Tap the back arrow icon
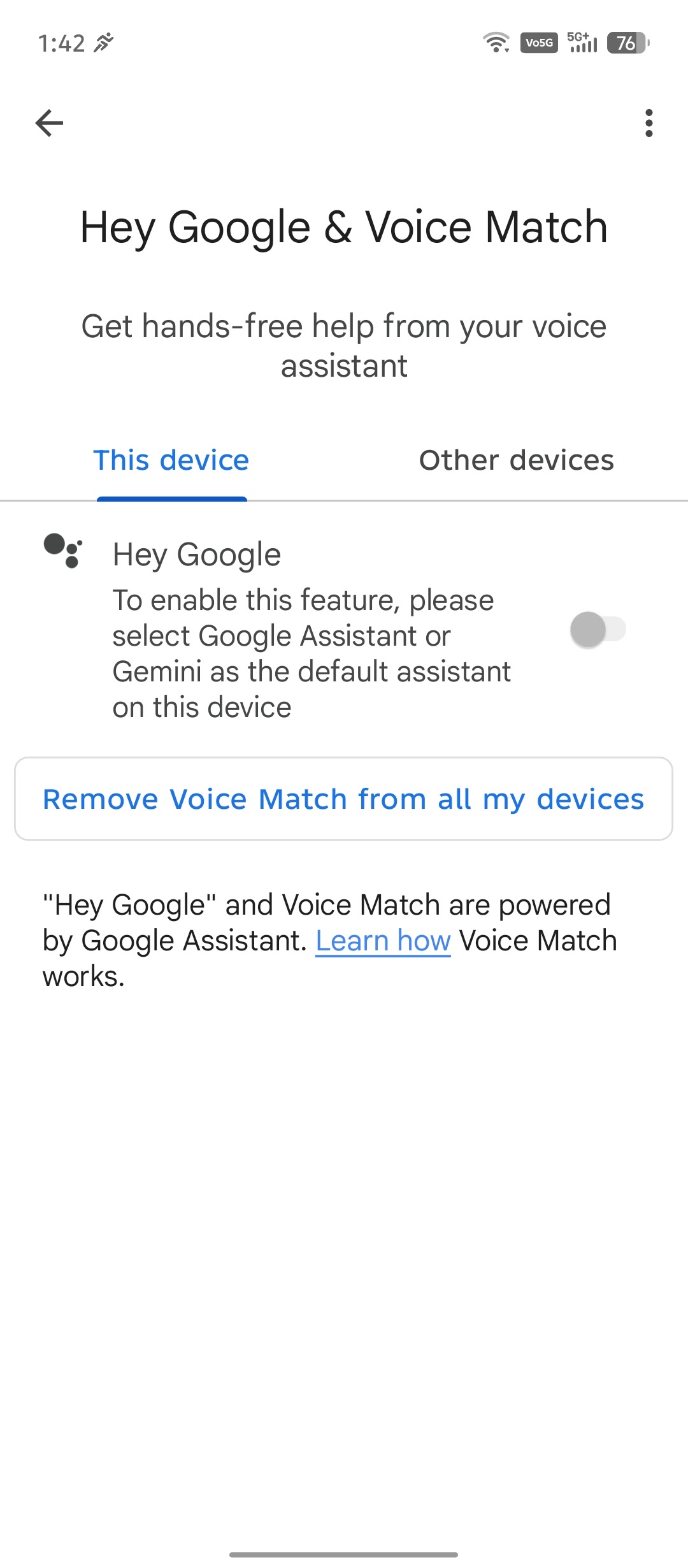The image size is (688, 1568). tap(49, 123)
